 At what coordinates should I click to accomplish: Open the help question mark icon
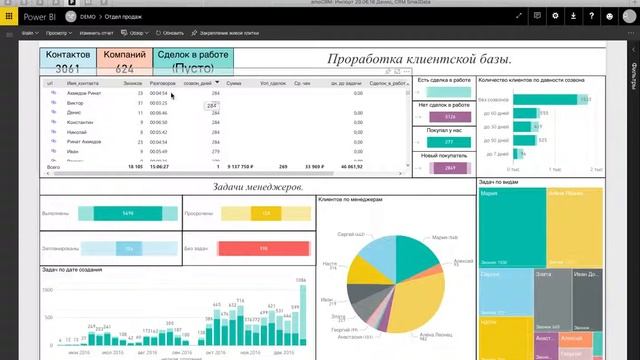[x=591, y=16]
